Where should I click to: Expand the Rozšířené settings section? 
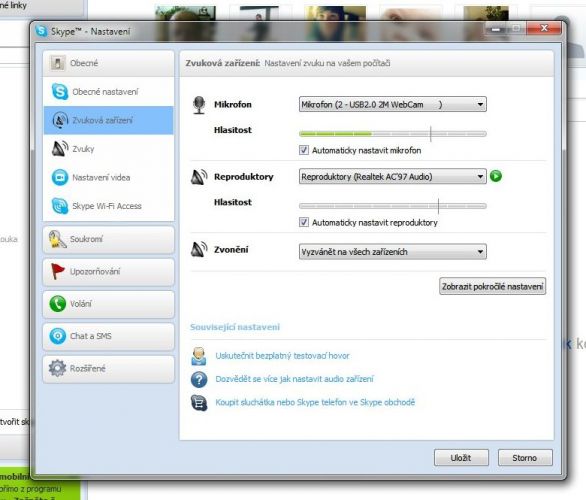coord(108,368)
